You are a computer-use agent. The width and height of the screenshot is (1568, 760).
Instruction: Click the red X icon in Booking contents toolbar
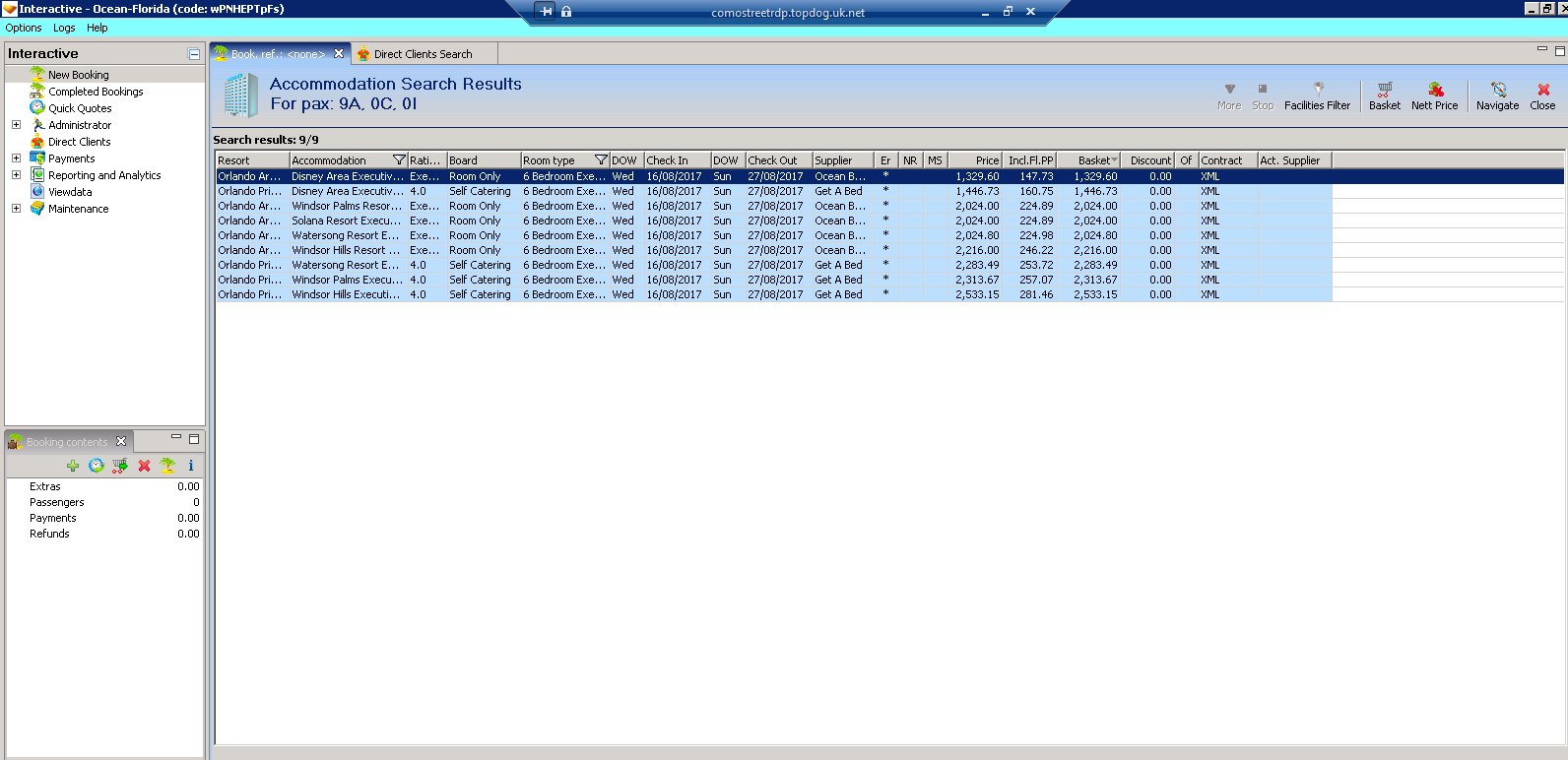[x=144, y=466]
